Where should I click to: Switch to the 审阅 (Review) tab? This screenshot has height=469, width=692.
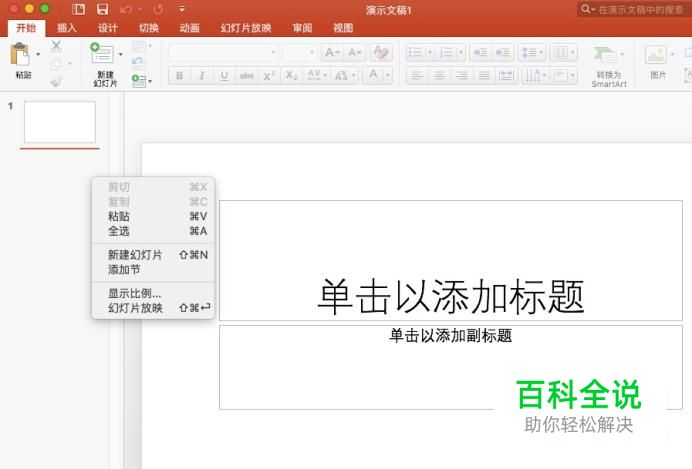pos(302,28)
